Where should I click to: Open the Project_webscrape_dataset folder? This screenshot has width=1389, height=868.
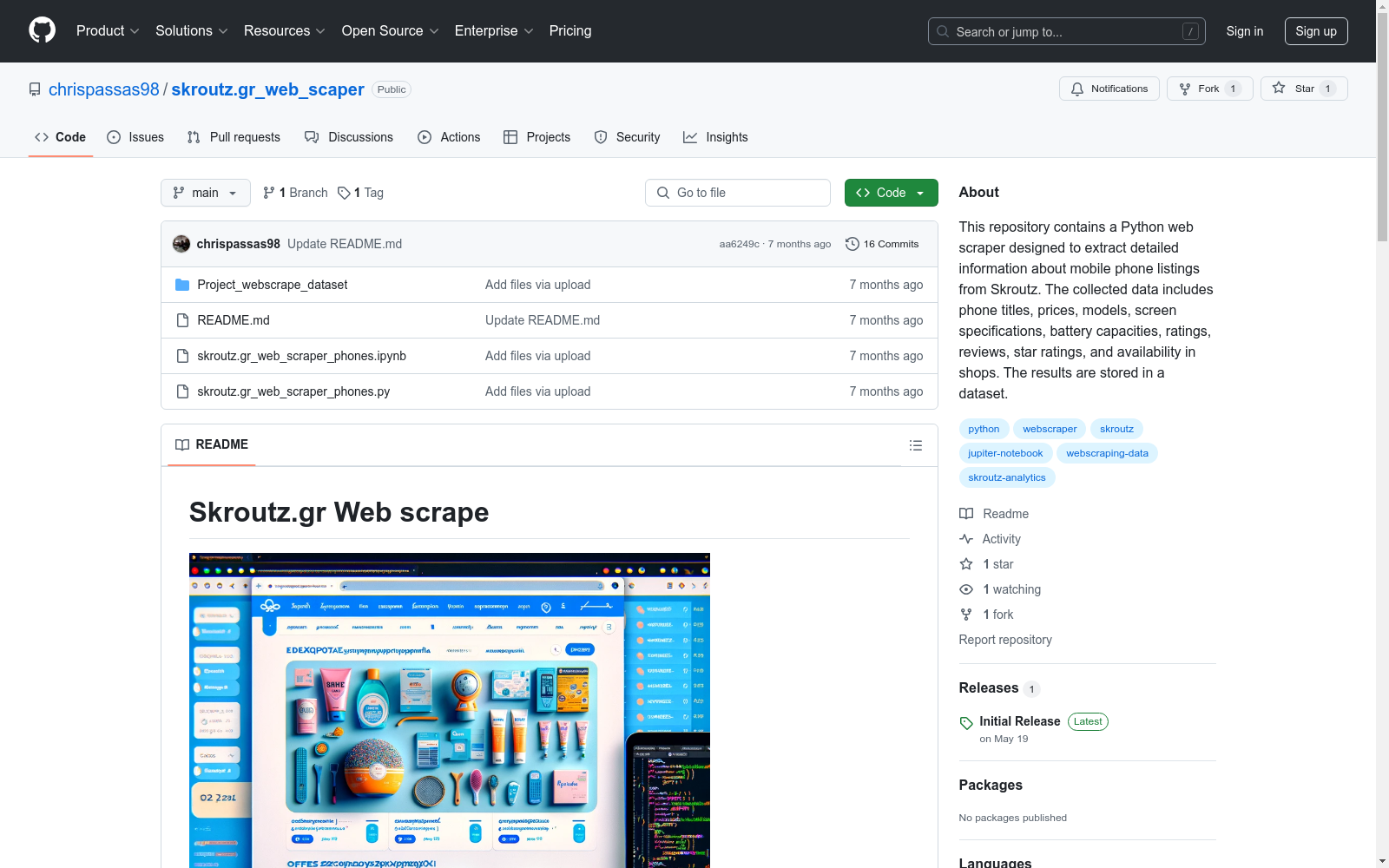pyautogui.click(x=273, y=285)
